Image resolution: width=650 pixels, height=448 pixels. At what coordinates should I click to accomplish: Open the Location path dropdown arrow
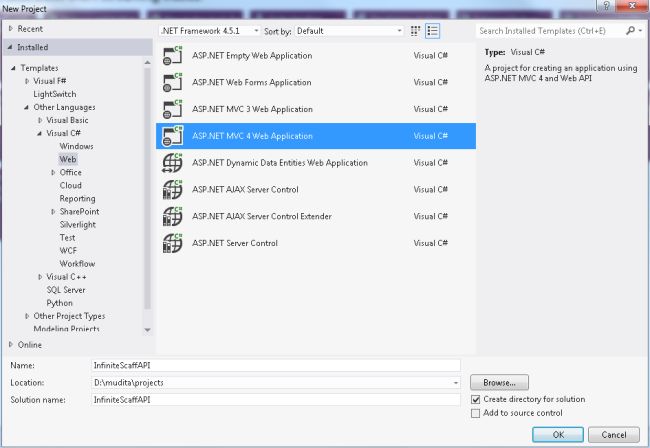point(456,383)
